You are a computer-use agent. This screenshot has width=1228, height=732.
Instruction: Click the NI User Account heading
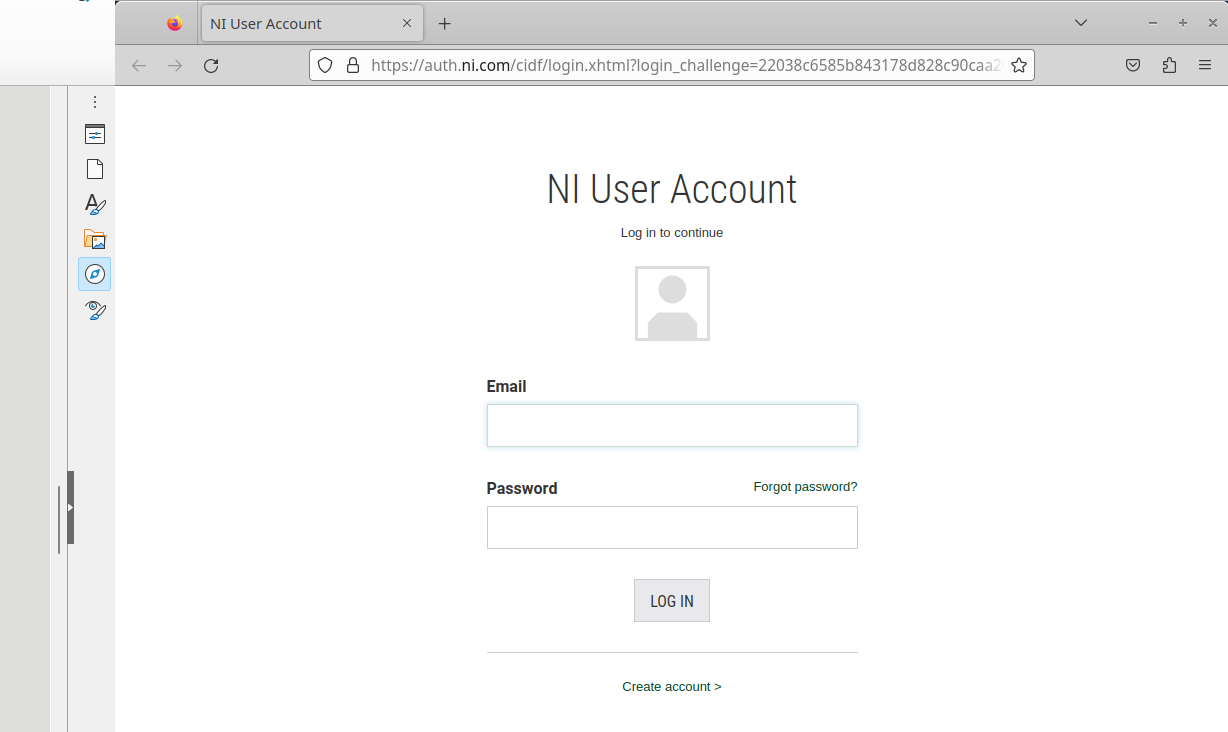[672, 189]
